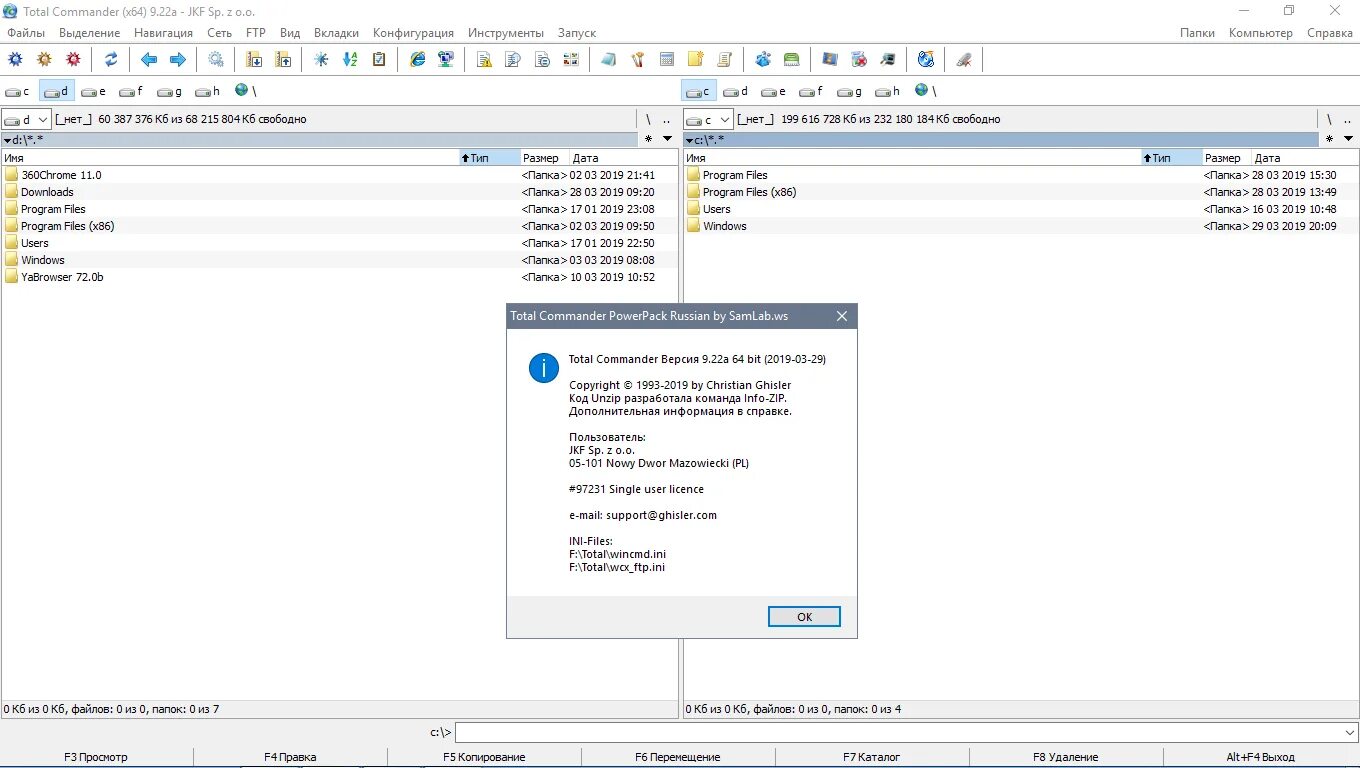Expand right panel directory history arrow
Image resolution: width=1360 pixels, height=768 pixels.
tap(1350, 139)
